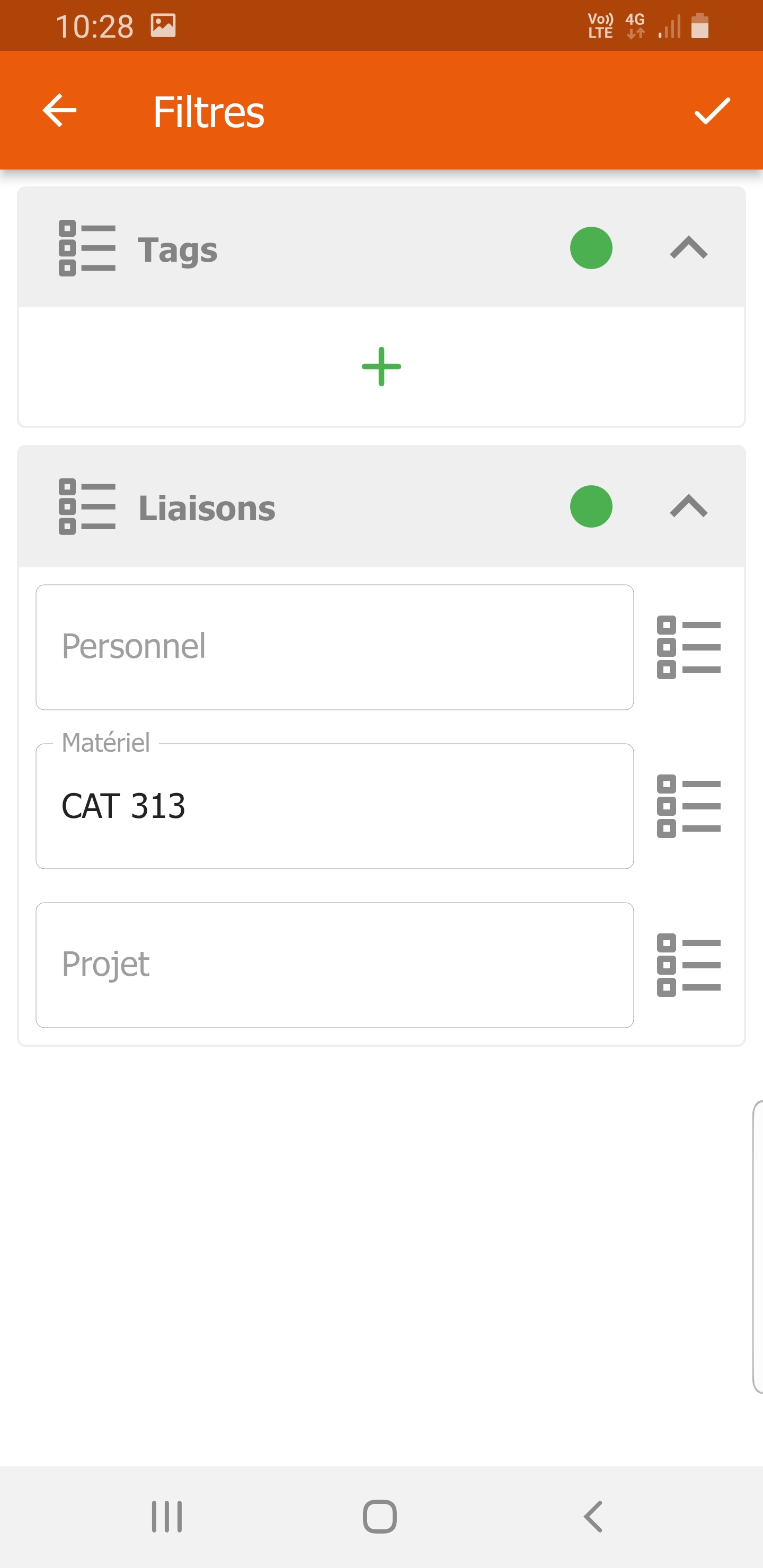763x1568 pixels.
Task: Open the Personnel selection list icon
Action: click(x=689, y=647)
